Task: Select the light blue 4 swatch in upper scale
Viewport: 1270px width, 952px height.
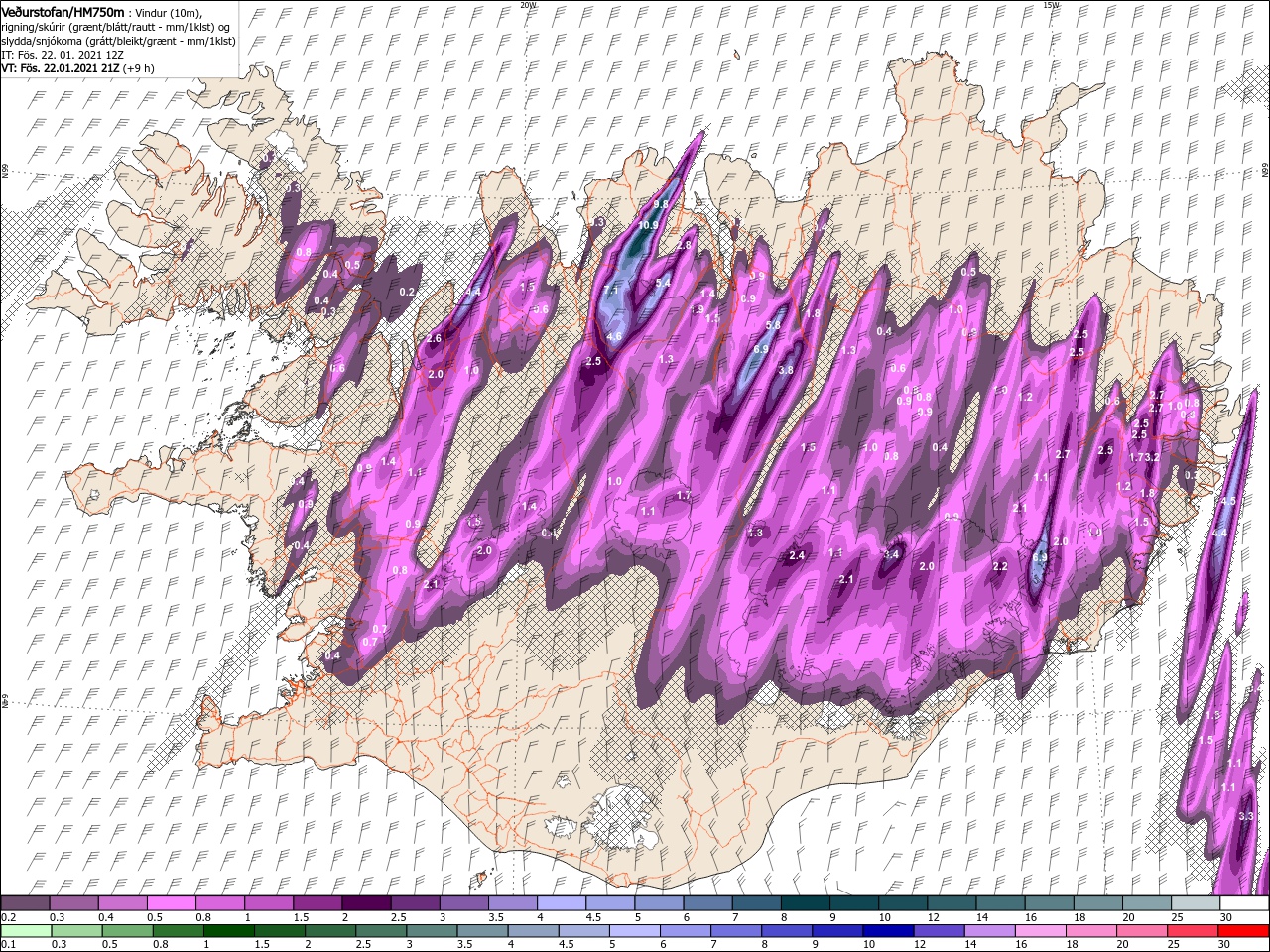Action: coord(561,903)
